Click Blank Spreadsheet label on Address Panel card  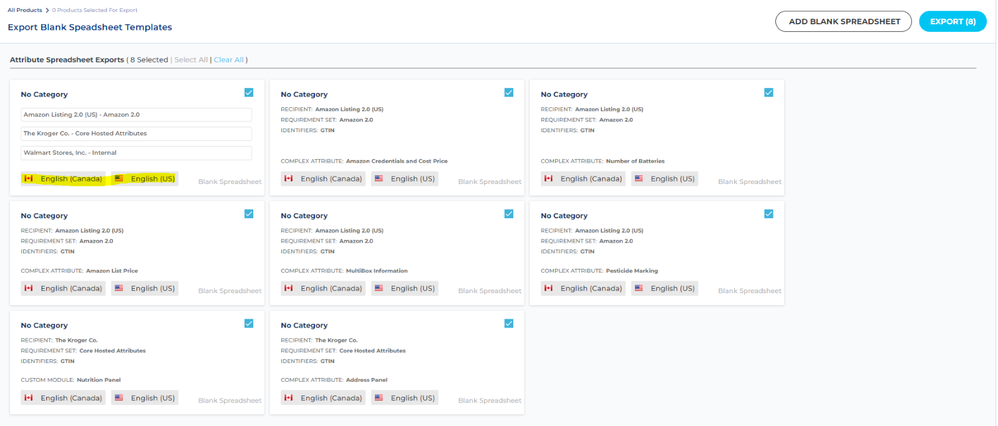pyautogui.click(x=489, y=401)
